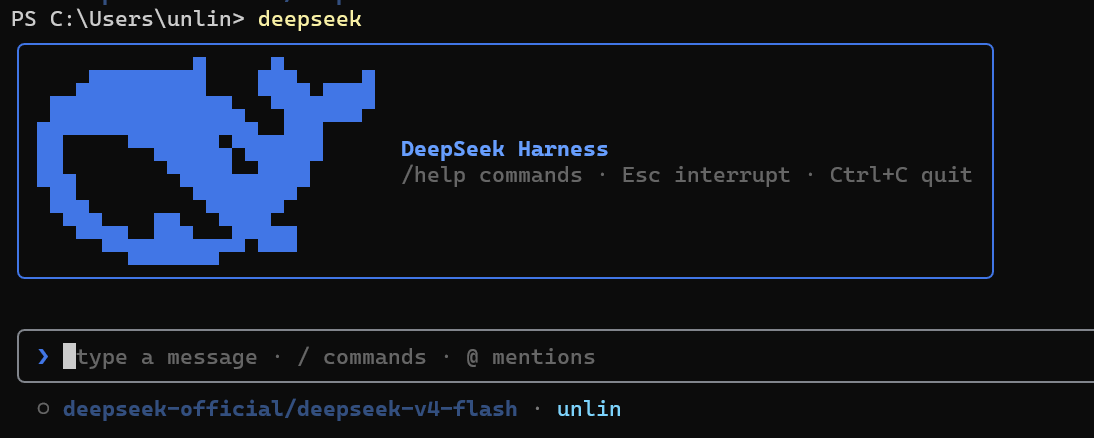Select the deepseek-official/deepseek-v4-flash model label
Screen dimensions: 1094x438
(x=290, y=409)
